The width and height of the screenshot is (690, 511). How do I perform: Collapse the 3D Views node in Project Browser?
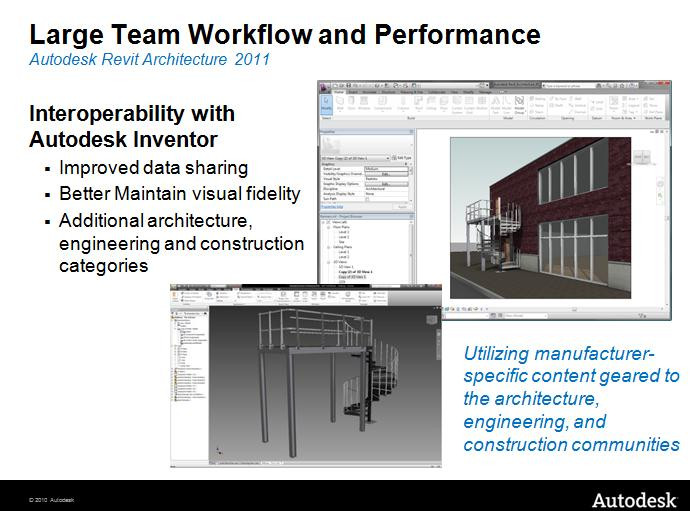pos(328,262)
